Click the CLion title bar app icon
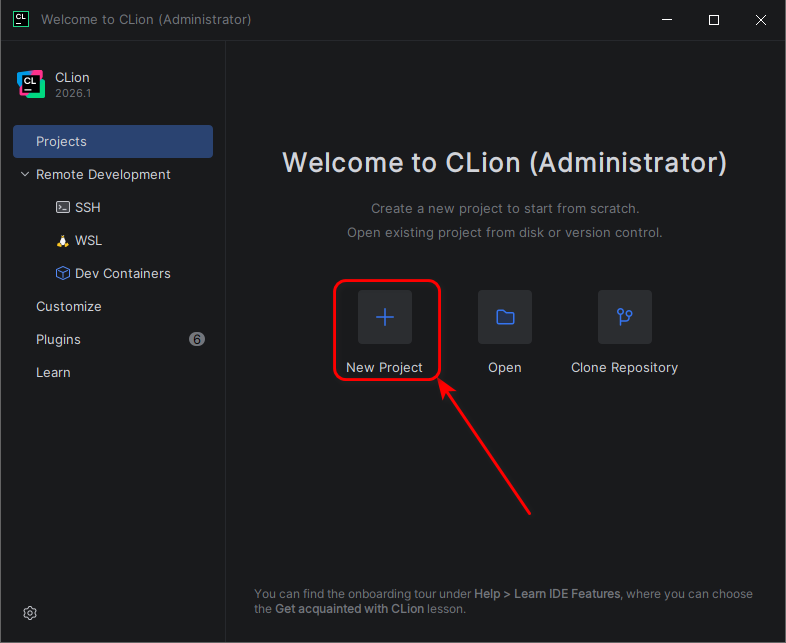This screenshot has height=643, width=786. tap(21, 19)
